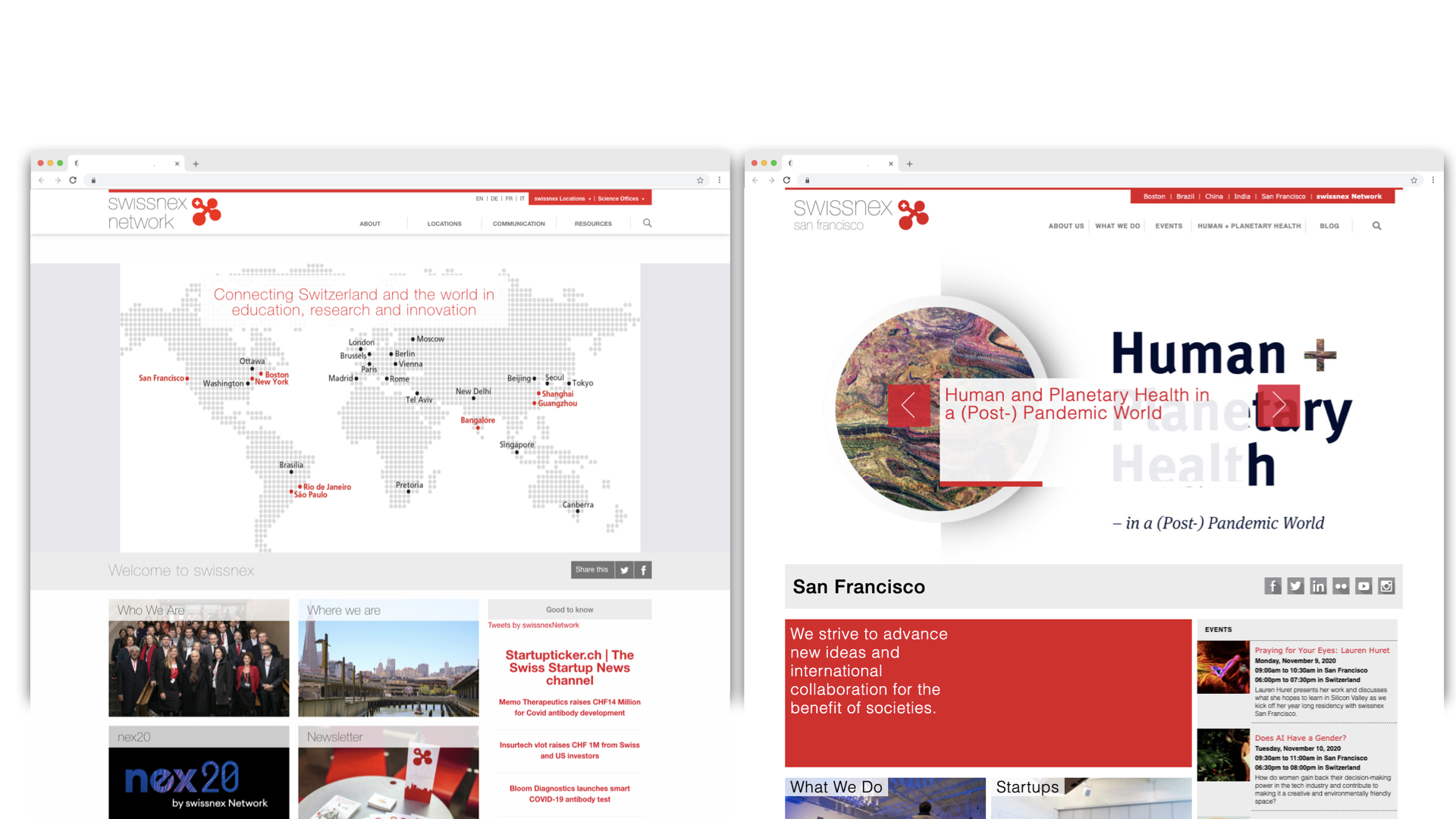Open browser menu dots in right window
The width and height of the screenshot is (1456, 819).
pos(1433,180)
